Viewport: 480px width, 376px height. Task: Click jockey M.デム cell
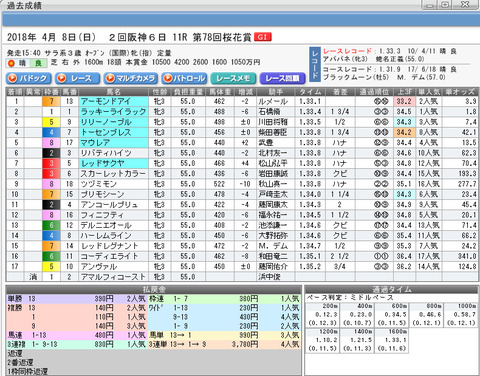pos(275,246)
